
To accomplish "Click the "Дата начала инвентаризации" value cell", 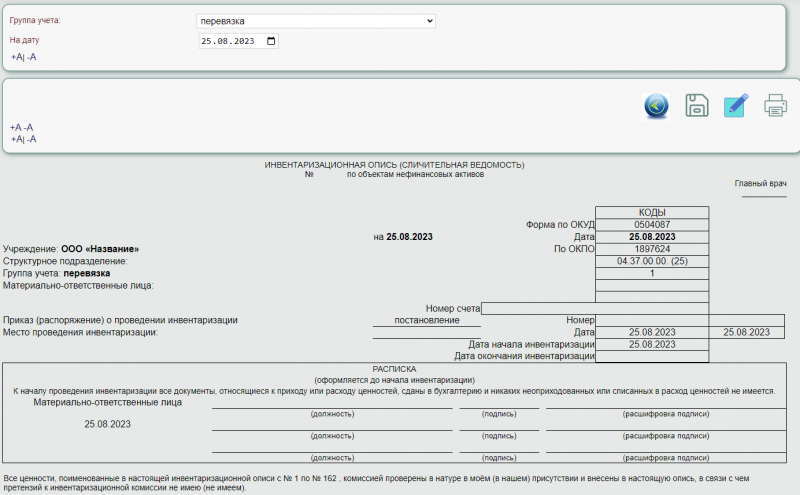I will pyautogui.click(x=652, y=343).
